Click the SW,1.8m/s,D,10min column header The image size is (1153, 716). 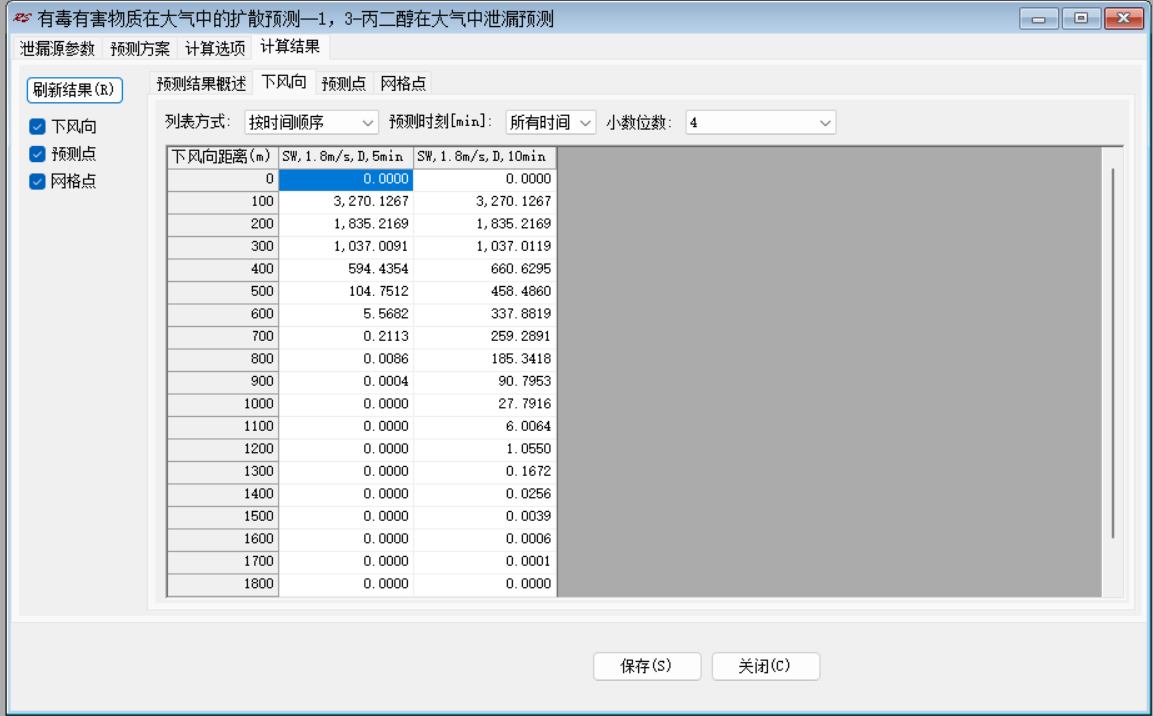pyautogui.click(x=485, y=157)
